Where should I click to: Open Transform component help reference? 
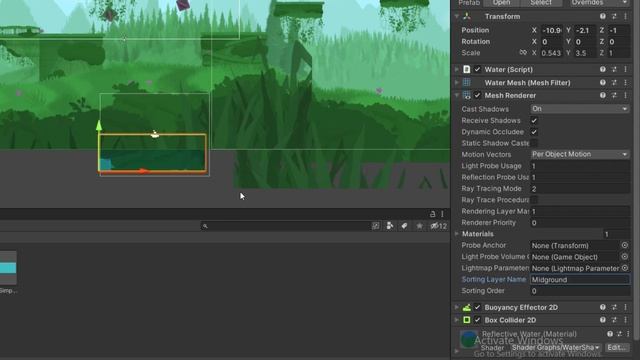click(x=602, y=16)
